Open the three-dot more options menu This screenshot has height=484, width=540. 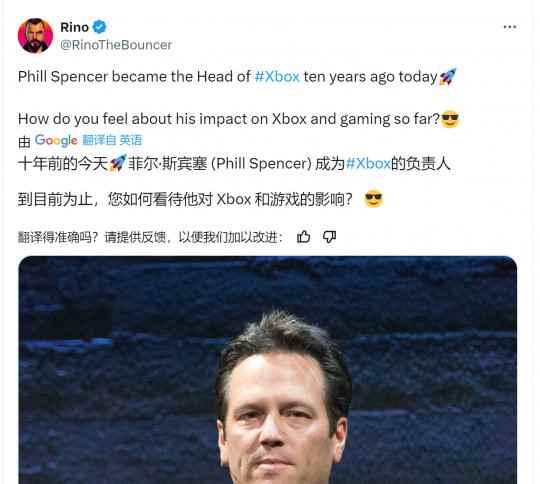(x=510, y=27)
